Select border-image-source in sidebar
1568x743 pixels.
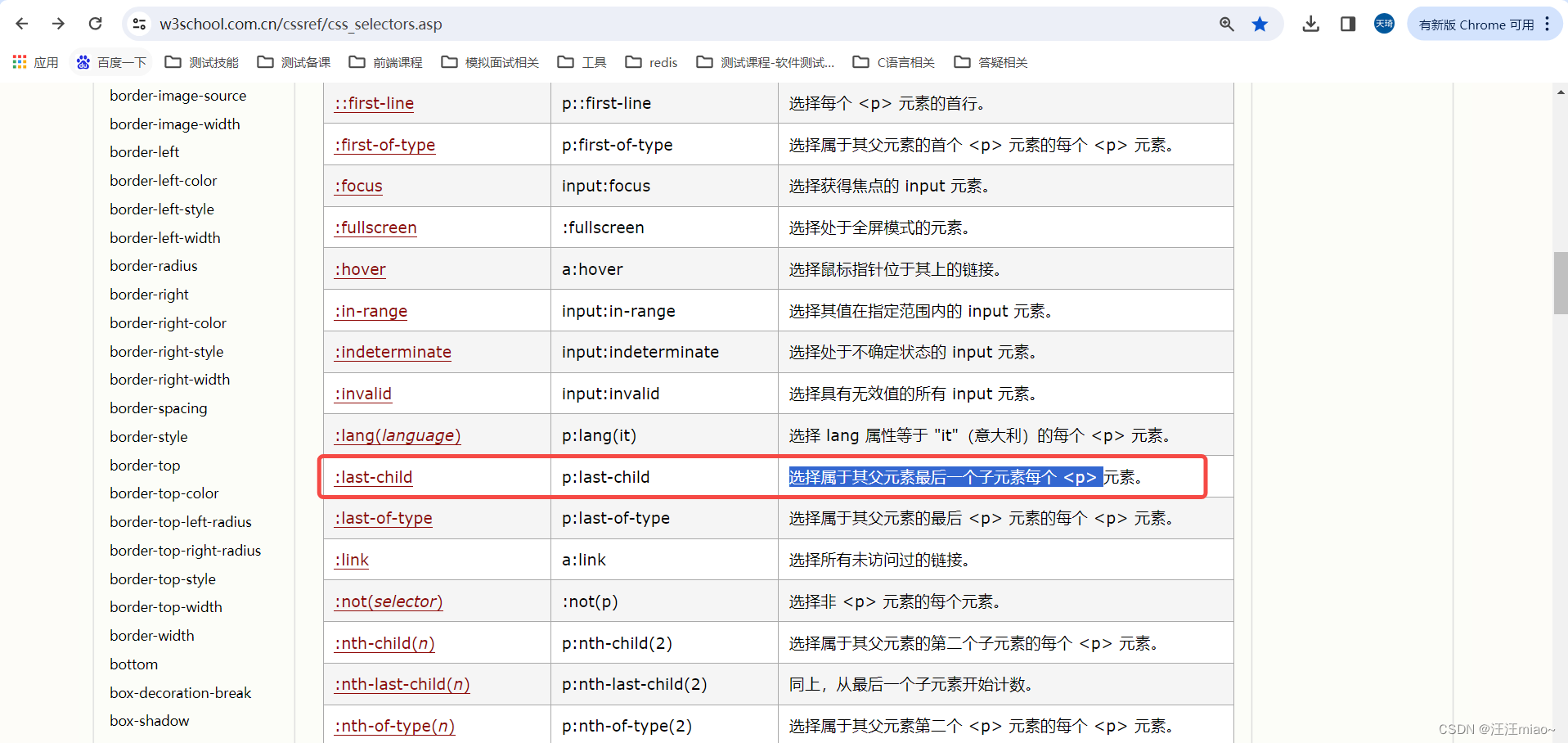pos(178,96)
